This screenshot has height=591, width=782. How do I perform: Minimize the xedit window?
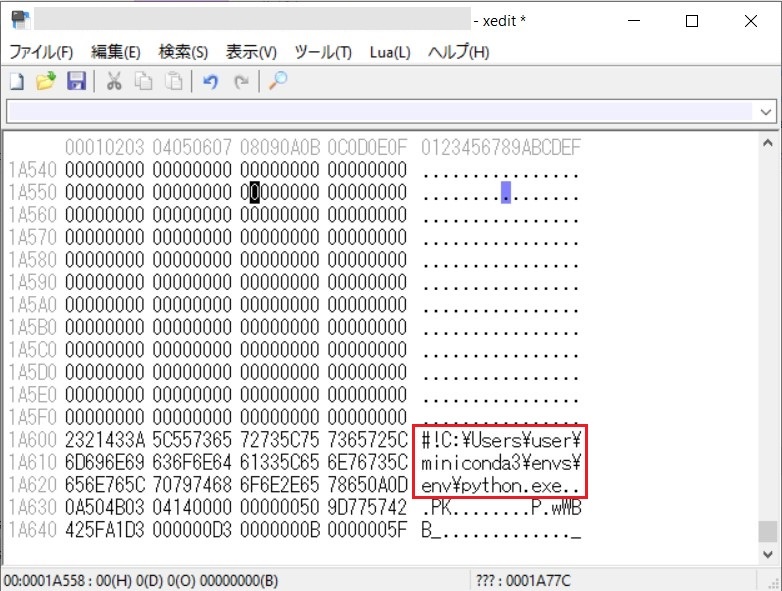point(634,21)
